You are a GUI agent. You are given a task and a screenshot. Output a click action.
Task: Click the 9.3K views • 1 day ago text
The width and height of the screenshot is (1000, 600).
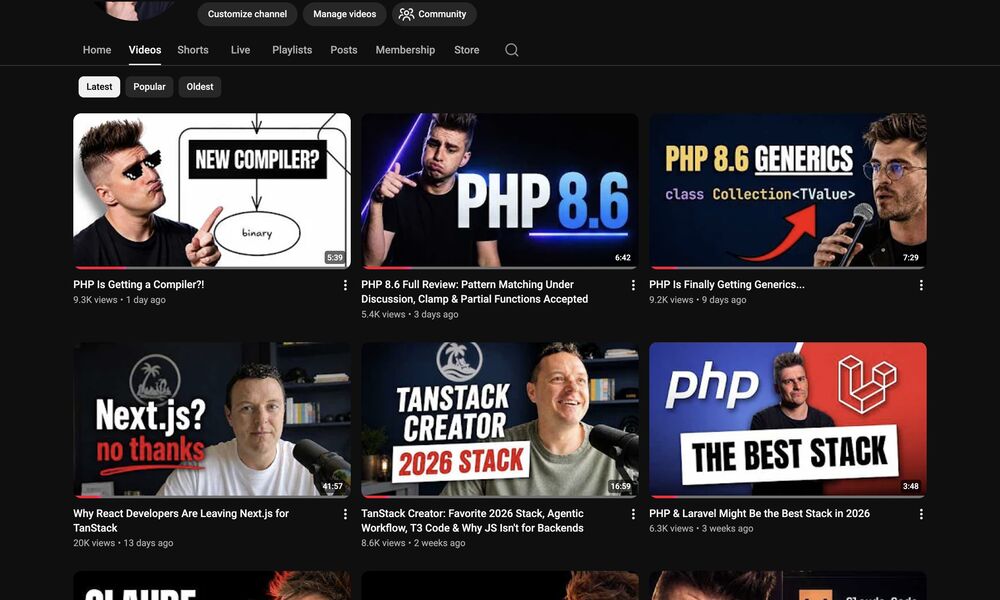click(x=119, y=300)
